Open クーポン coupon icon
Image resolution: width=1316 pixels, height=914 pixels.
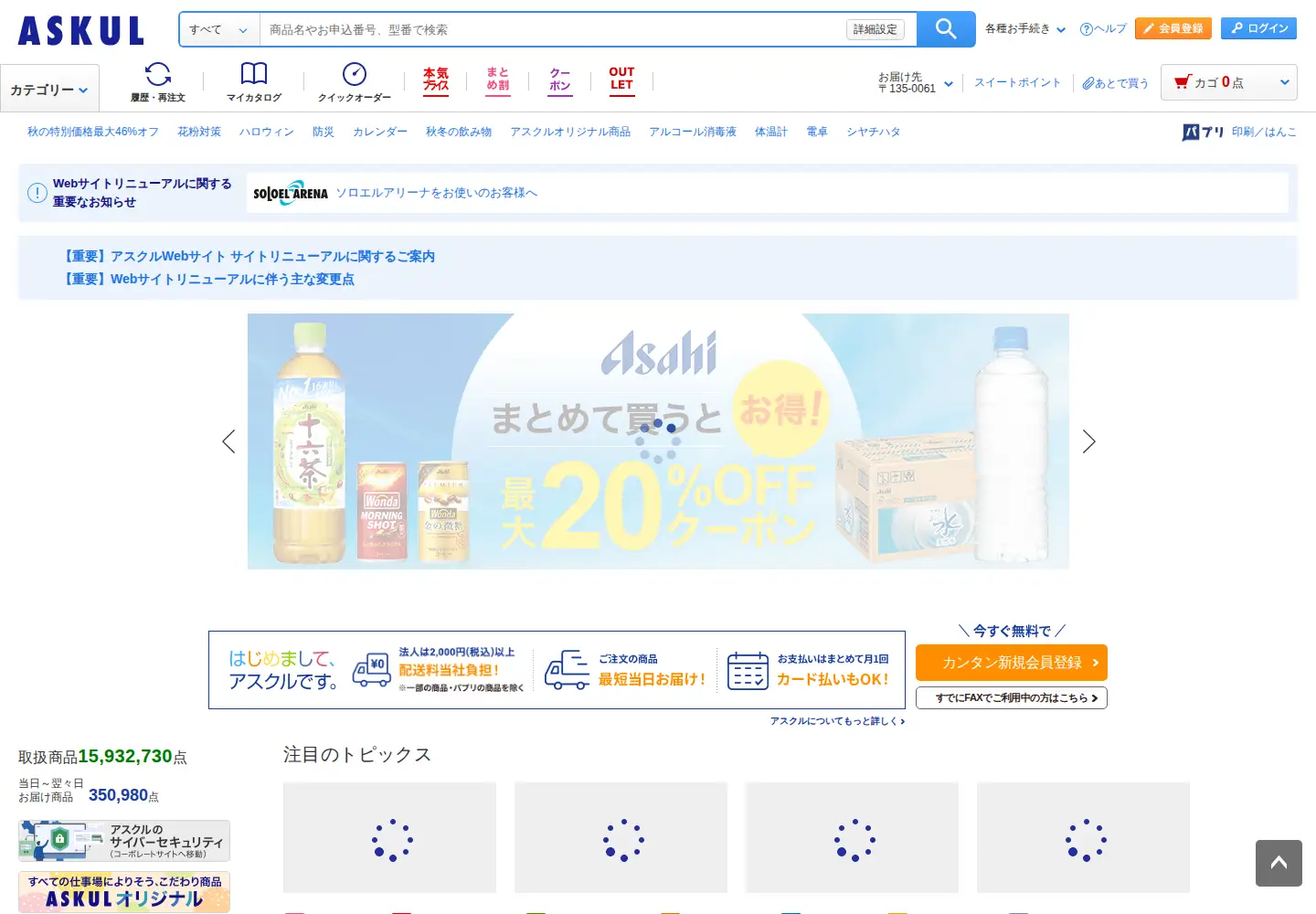coord(560,80)
